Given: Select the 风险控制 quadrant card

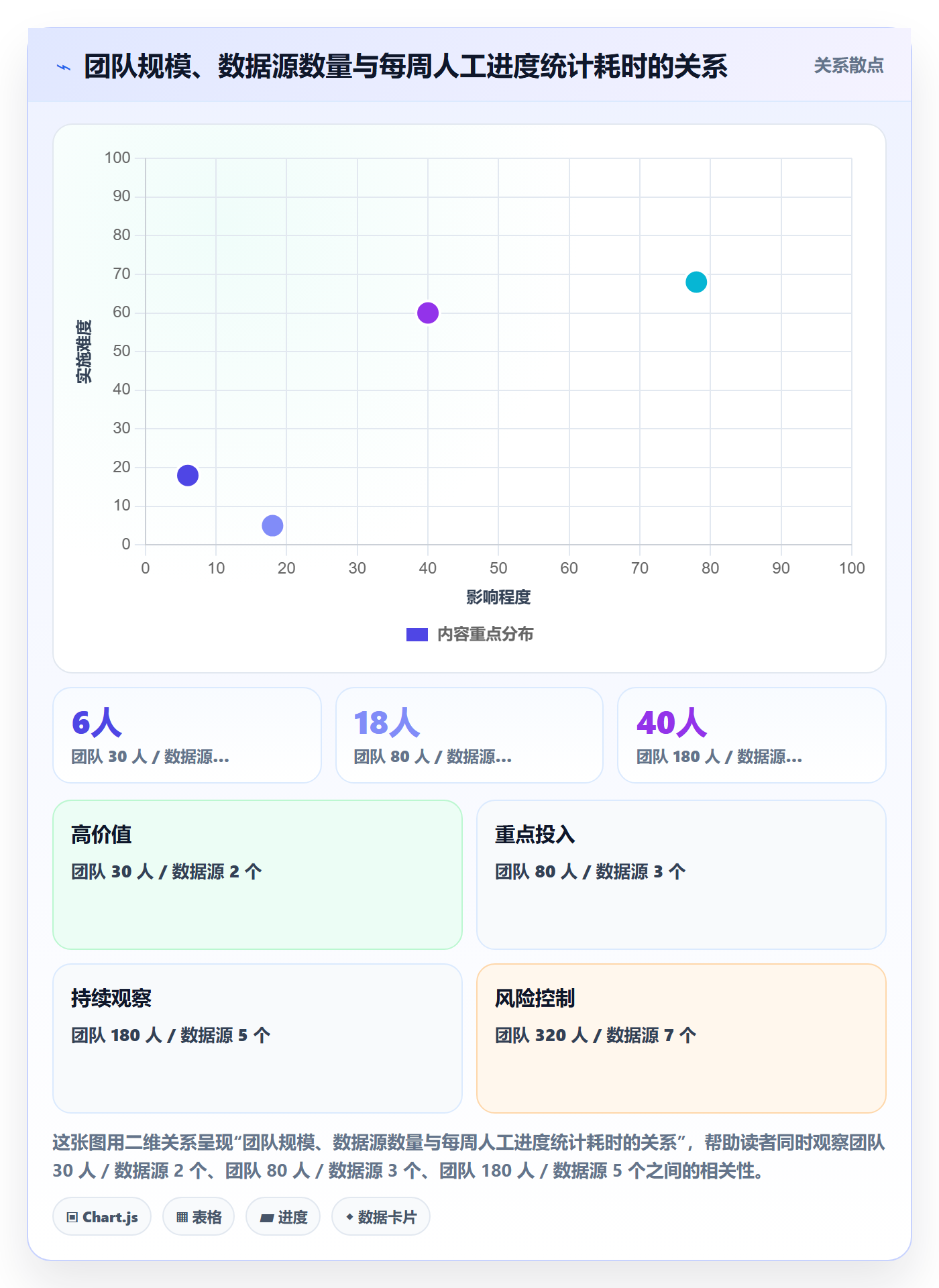Looking at the screenshot, I should click(x=681, y=1038).
